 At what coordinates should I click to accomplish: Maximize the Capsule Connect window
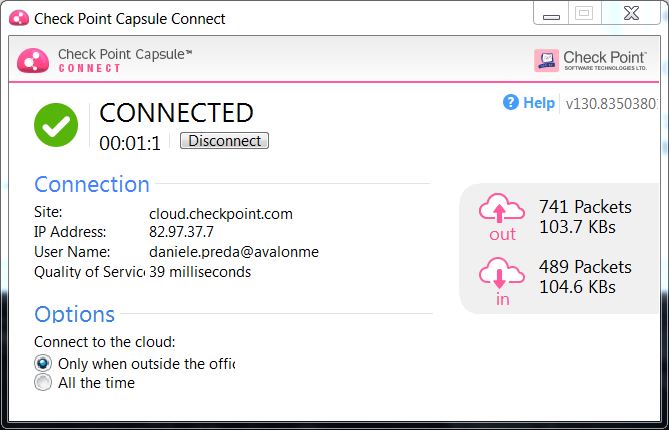(585, 14)
